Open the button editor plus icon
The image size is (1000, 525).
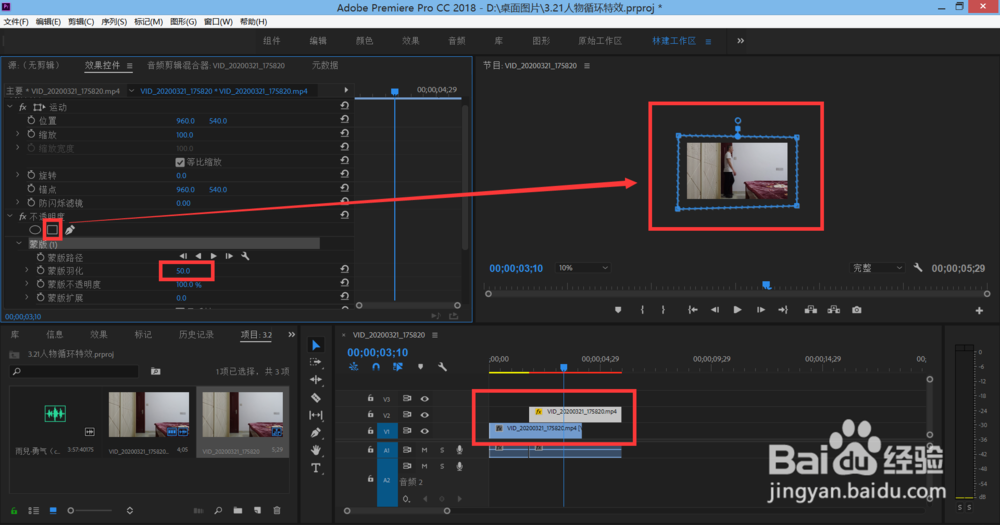click(979, 311)
